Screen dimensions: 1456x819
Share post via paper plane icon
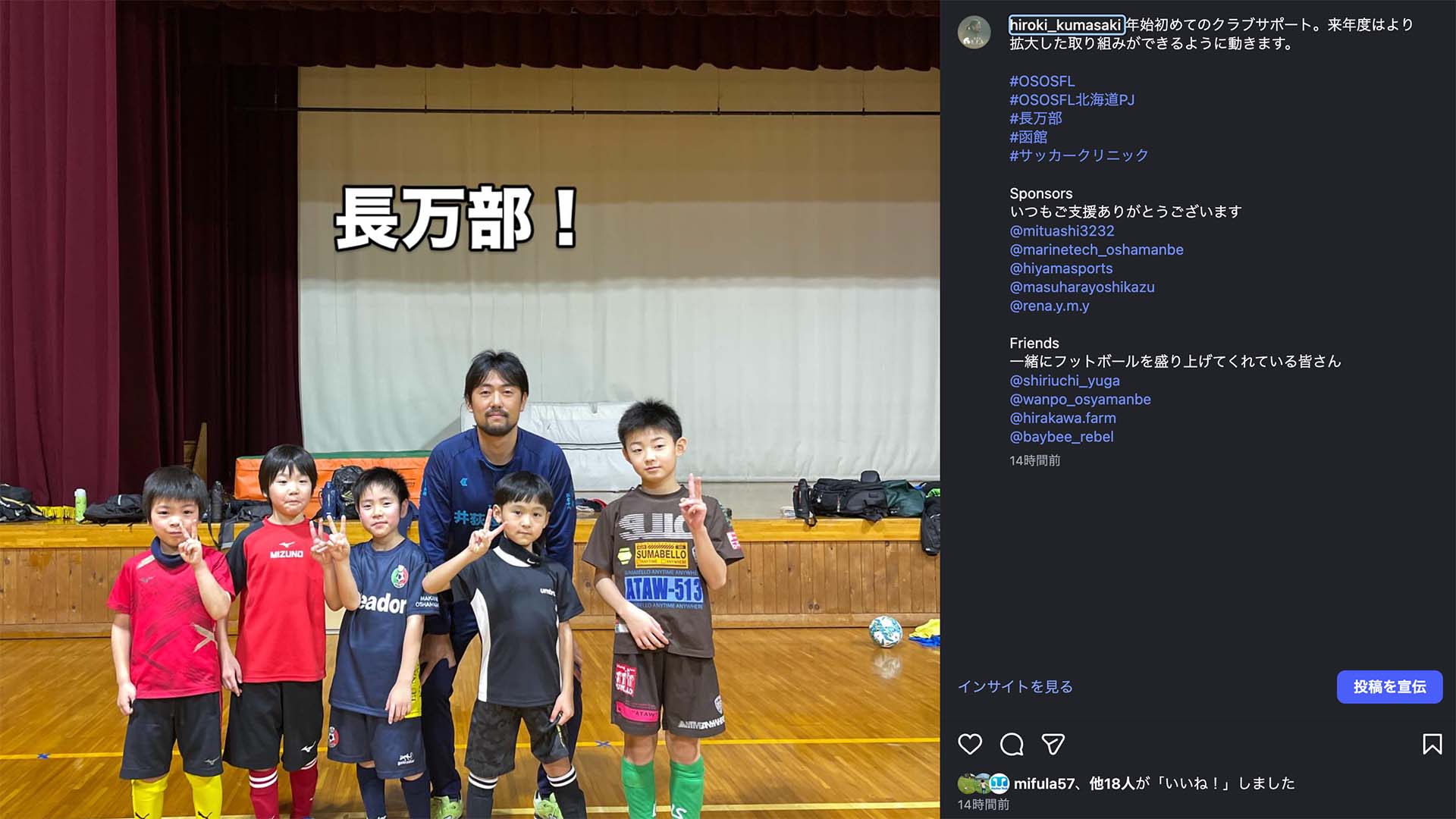click(1053, 744)
